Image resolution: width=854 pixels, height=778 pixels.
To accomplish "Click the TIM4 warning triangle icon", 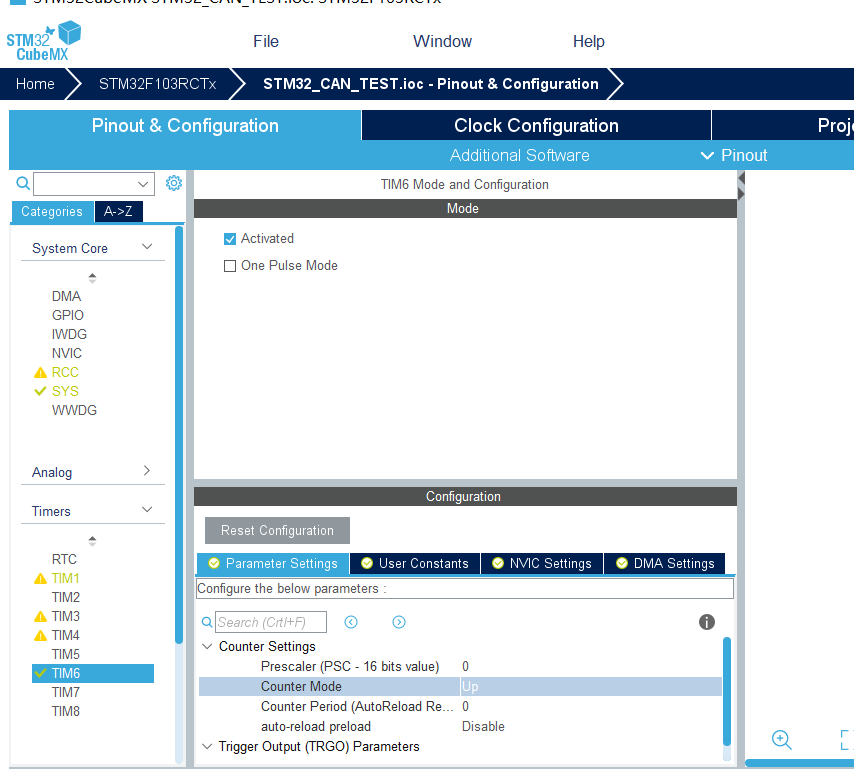I will [x=40, y=636].
